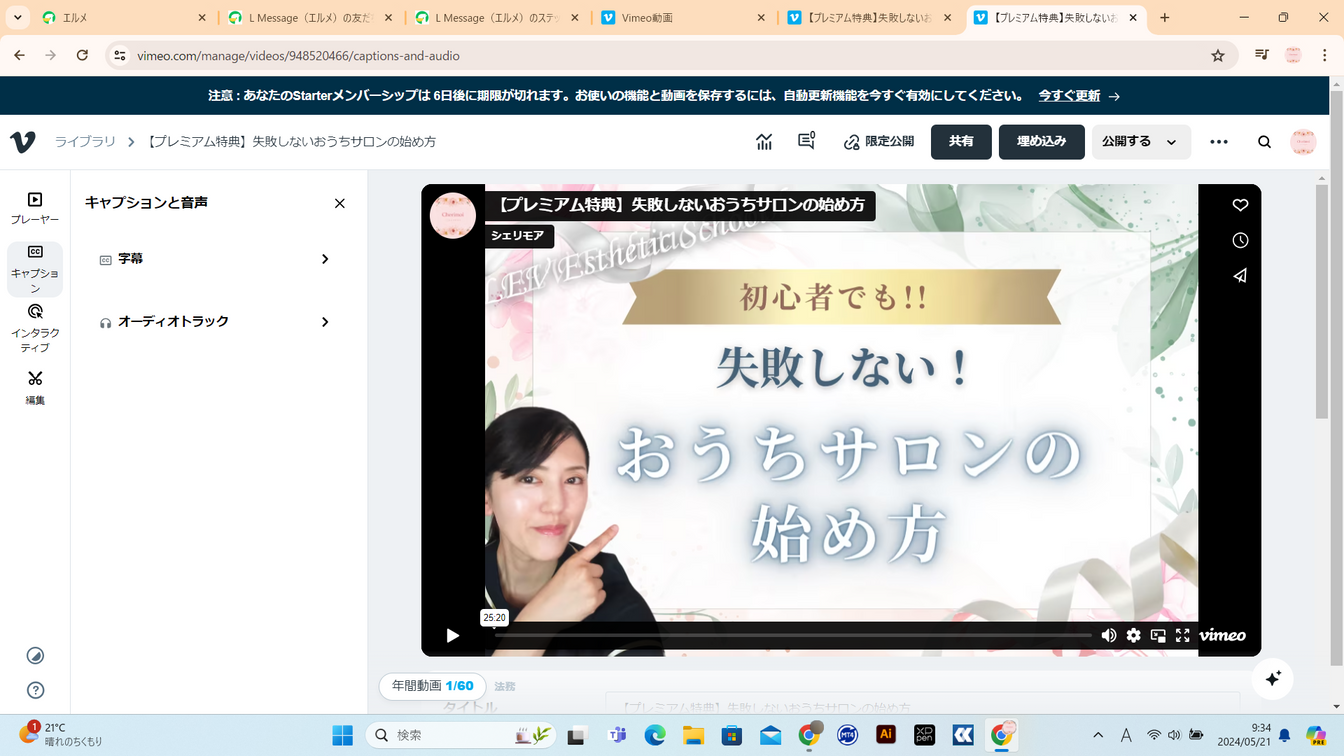Open the Player settings sidebar icon
1344x756 pixels.
[x=35, y=207]
